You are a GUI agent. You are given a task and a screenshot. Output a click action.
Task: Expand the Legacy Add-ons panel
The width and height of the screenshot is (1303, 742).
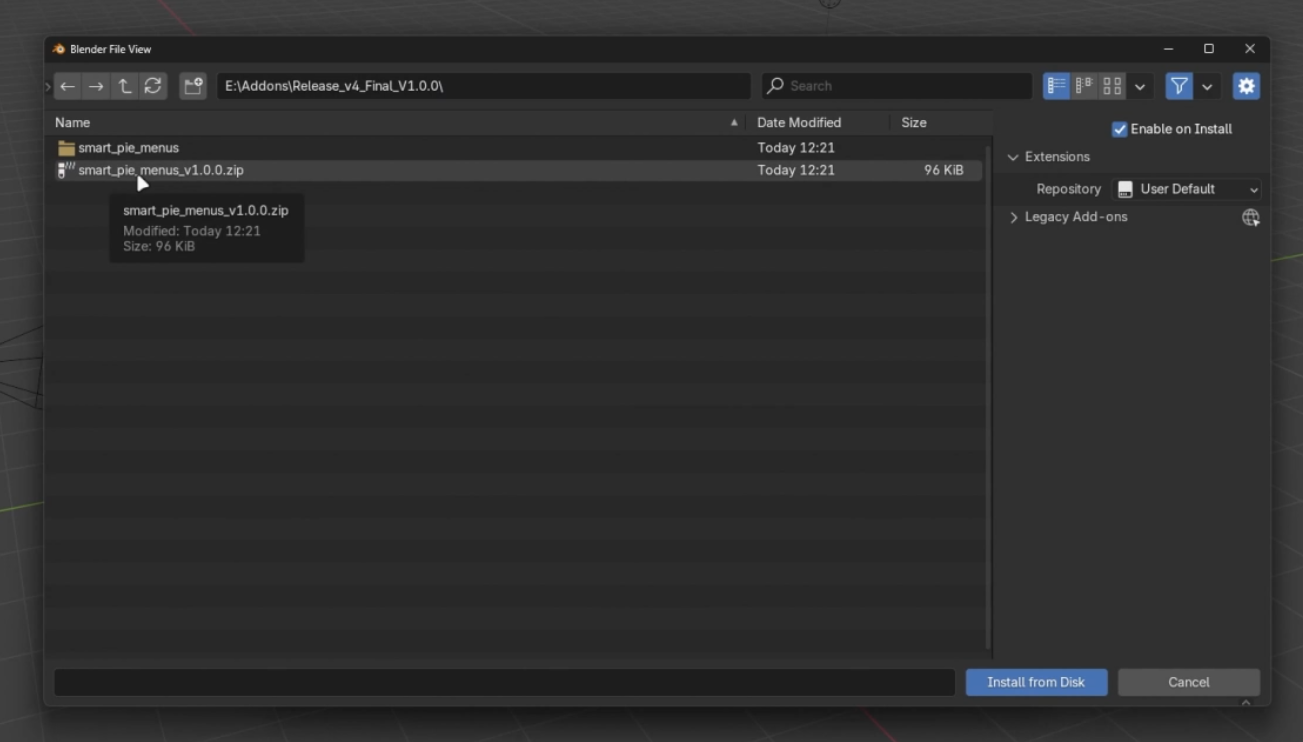pyautogui.click(x=1014, y=217)
